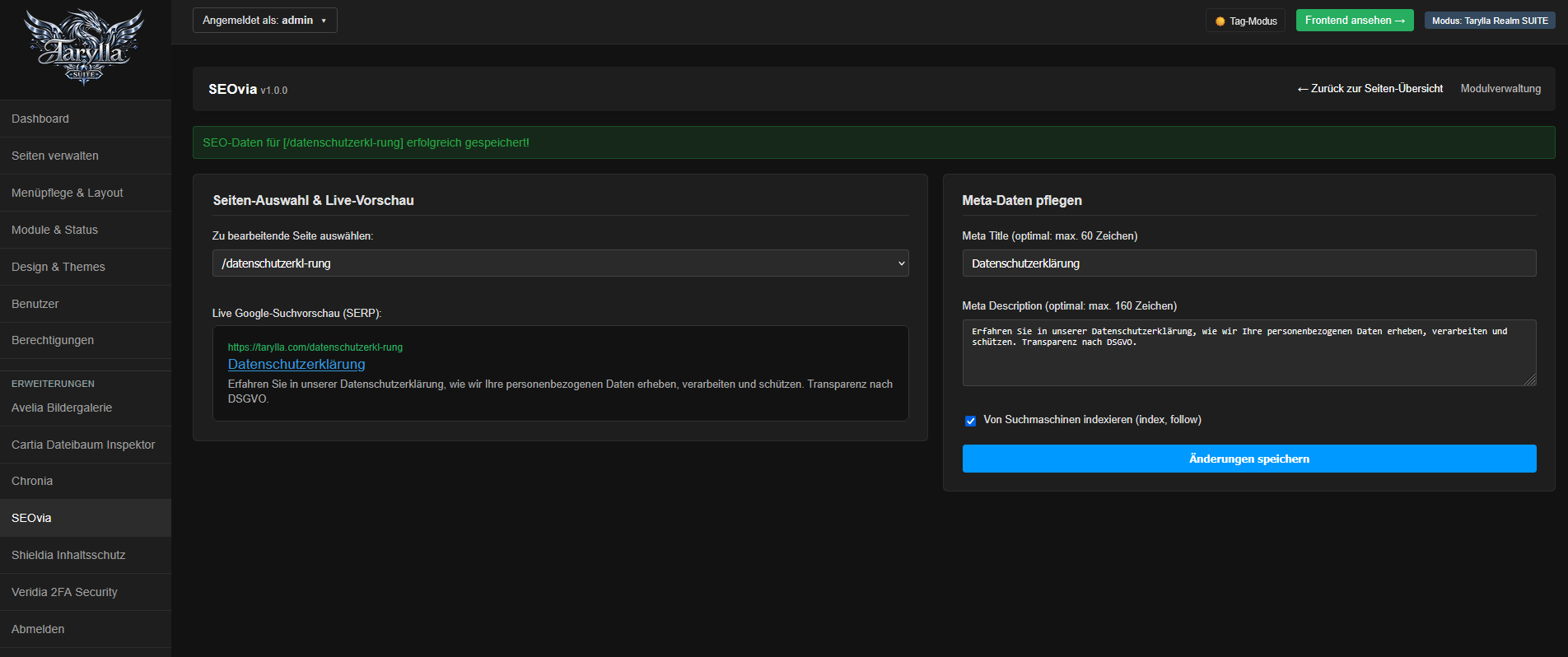Follow 'Zurück zur Seiten-Übersicht' link

coord(1370,89)
